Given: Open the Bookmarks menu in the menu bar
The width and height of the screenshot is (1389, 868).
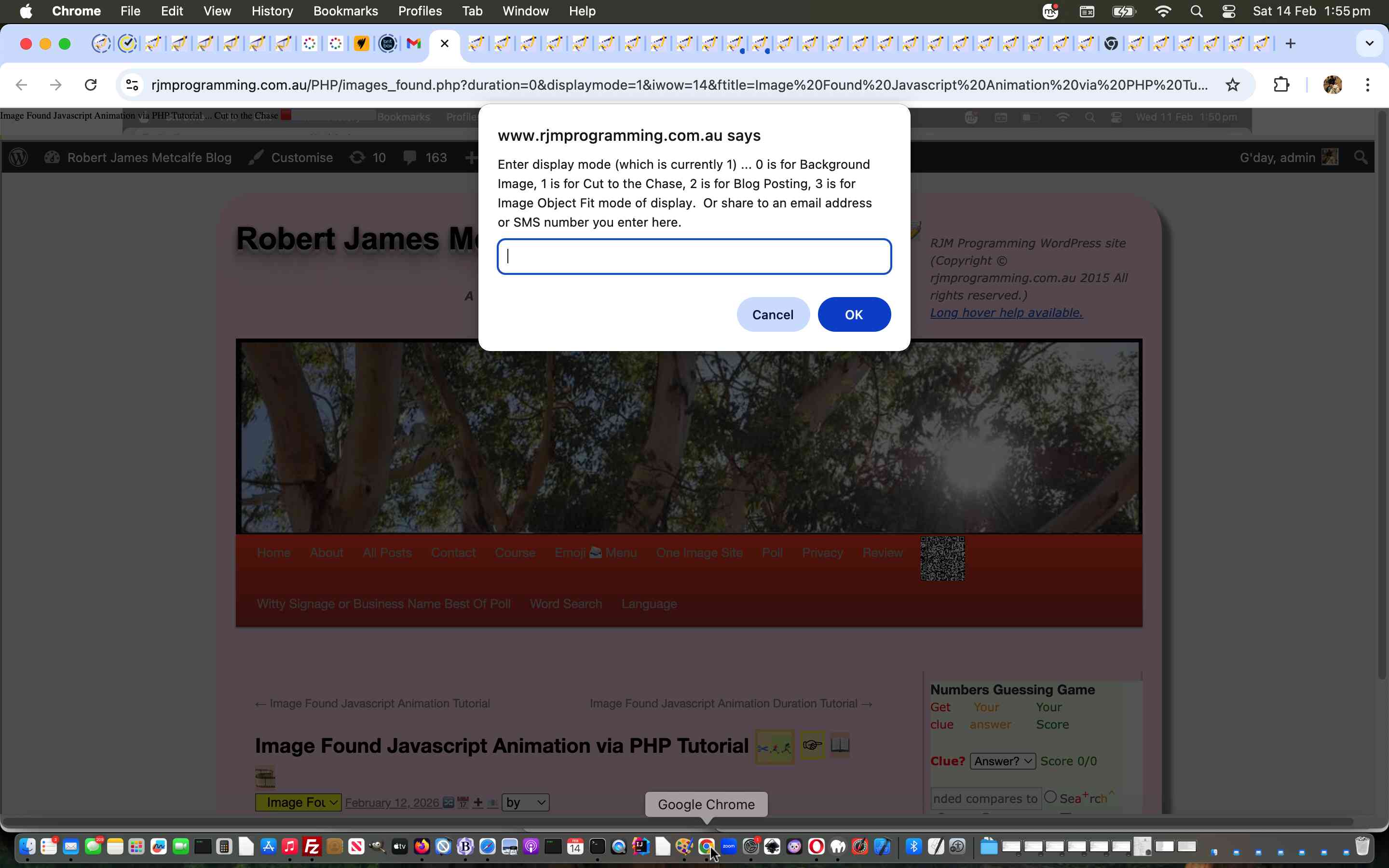Looking at the screenshot, I should (345, 11).
